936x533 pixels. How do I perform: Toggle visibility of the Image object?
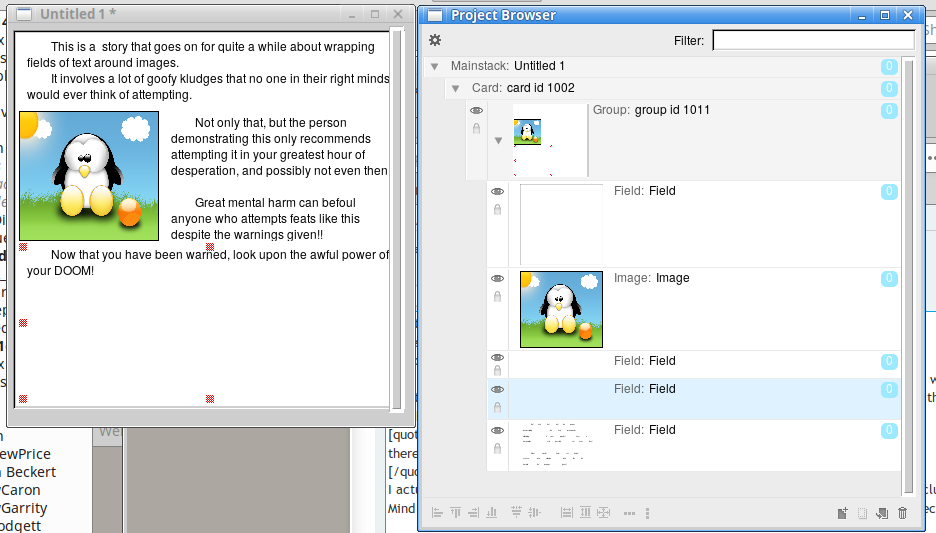point(497,279)
